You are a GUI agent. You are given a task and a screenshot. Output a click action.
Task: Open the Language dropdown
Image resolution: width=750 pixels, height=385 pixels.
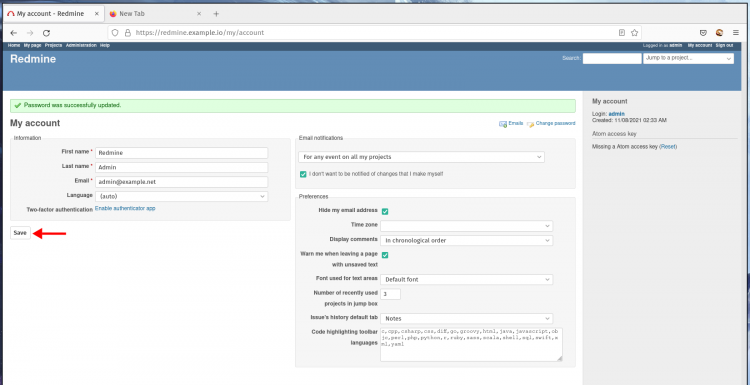point(181,196)
